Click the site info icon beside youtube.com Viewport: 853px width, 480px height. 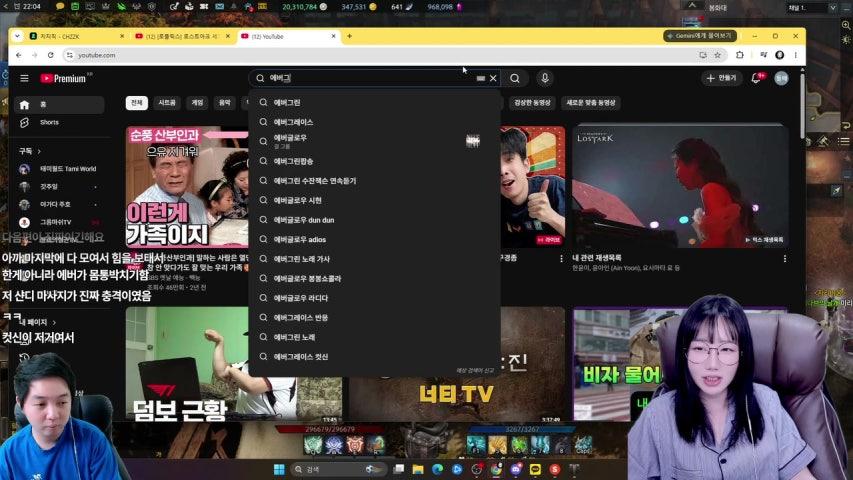[70, 55]
